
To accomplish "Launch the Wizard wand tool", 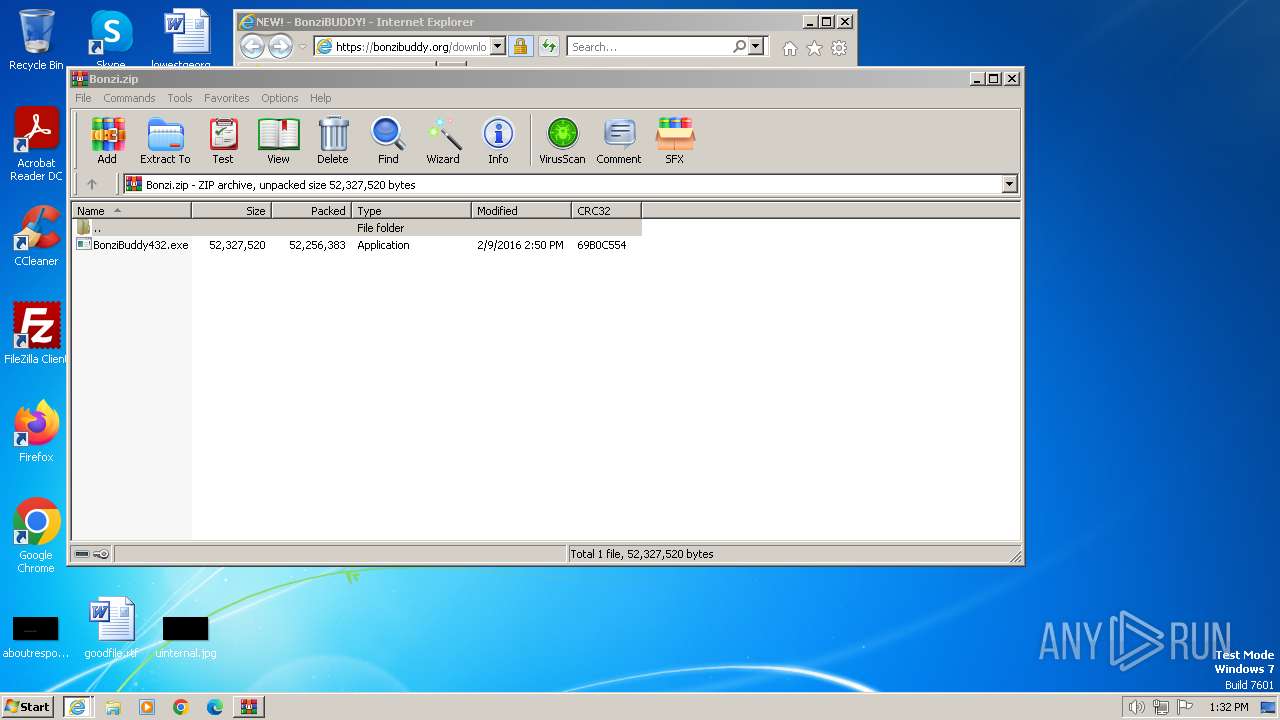I will [x=443, y=141].
